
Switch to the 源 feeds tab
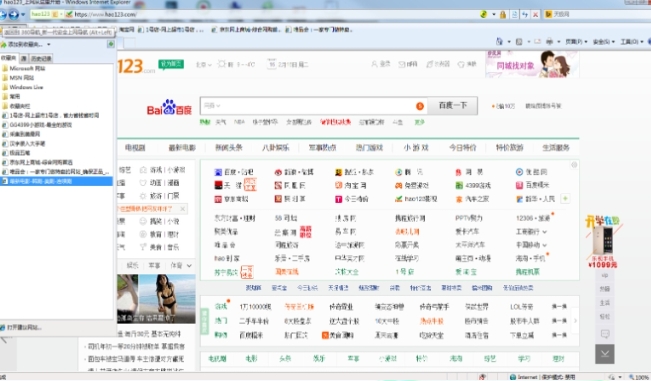(x=24, y=59)
